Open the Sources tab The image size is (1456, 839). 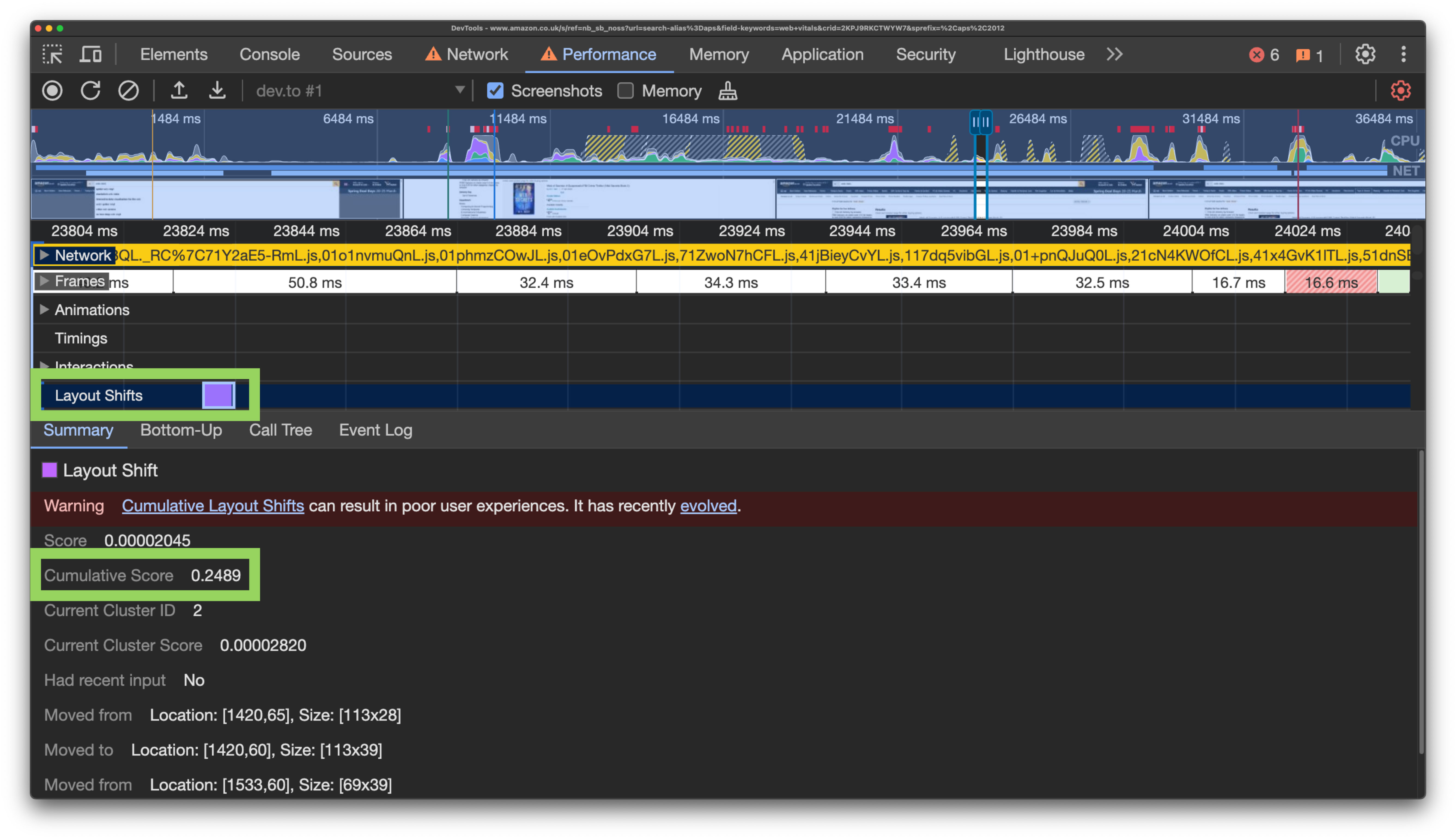pyautogui.click(x=362, y=54)
